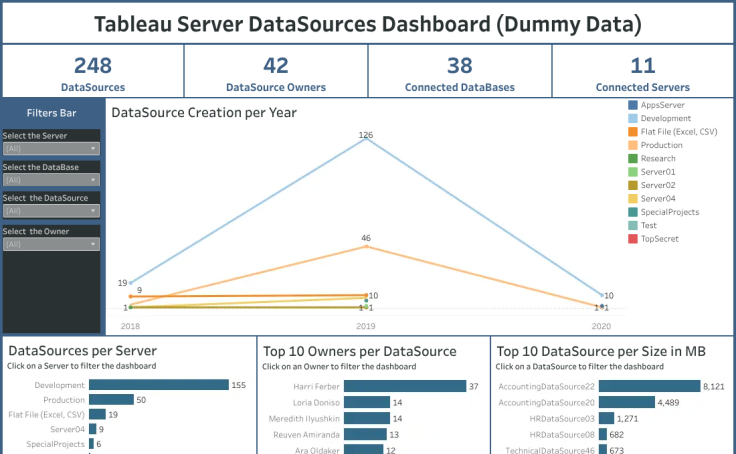Select the Flat File (Excel, CSV) bar showing 19
Viewport: 736px width, 454px height.
(x=97, y=415)
